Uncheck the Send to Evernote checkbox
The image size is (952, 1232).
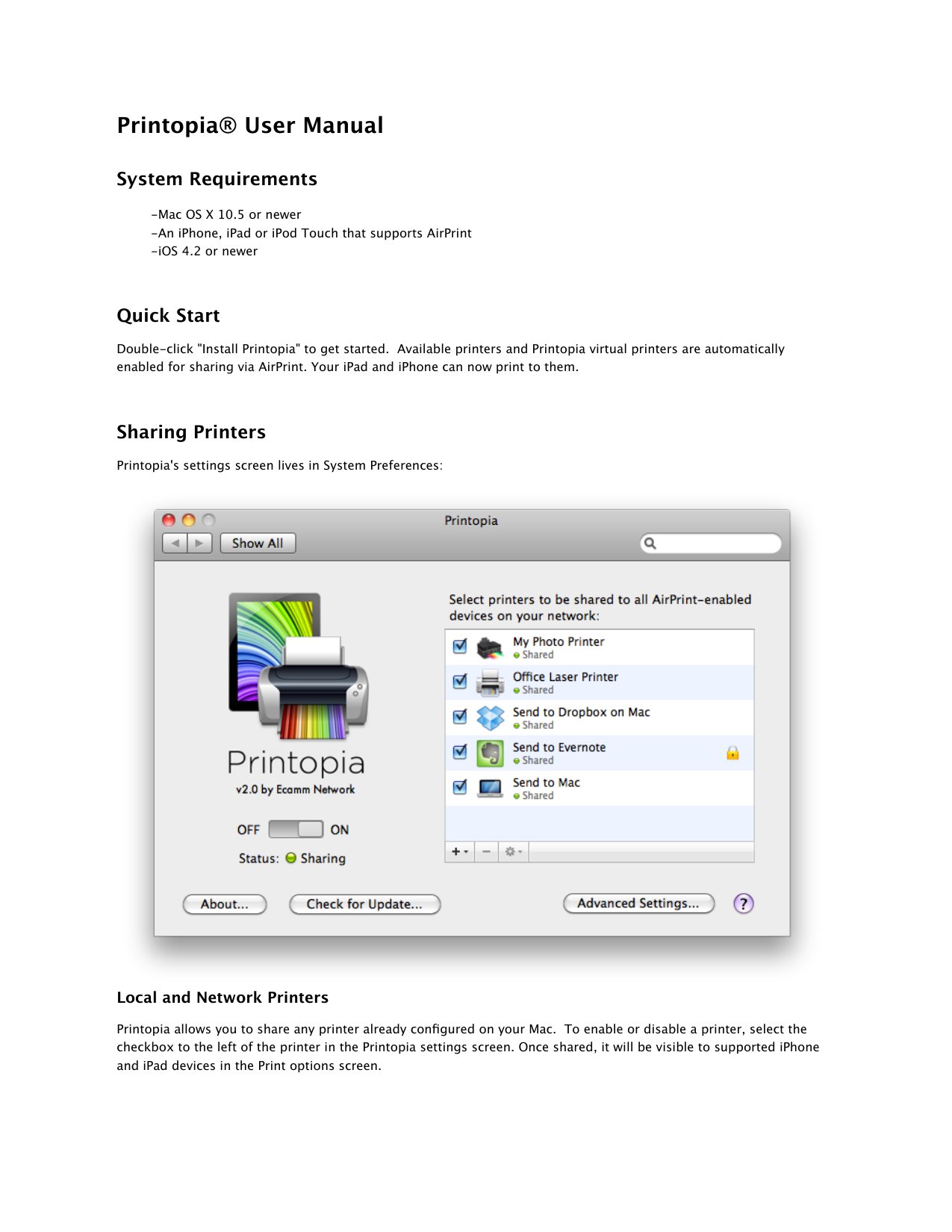pos(460,751)
